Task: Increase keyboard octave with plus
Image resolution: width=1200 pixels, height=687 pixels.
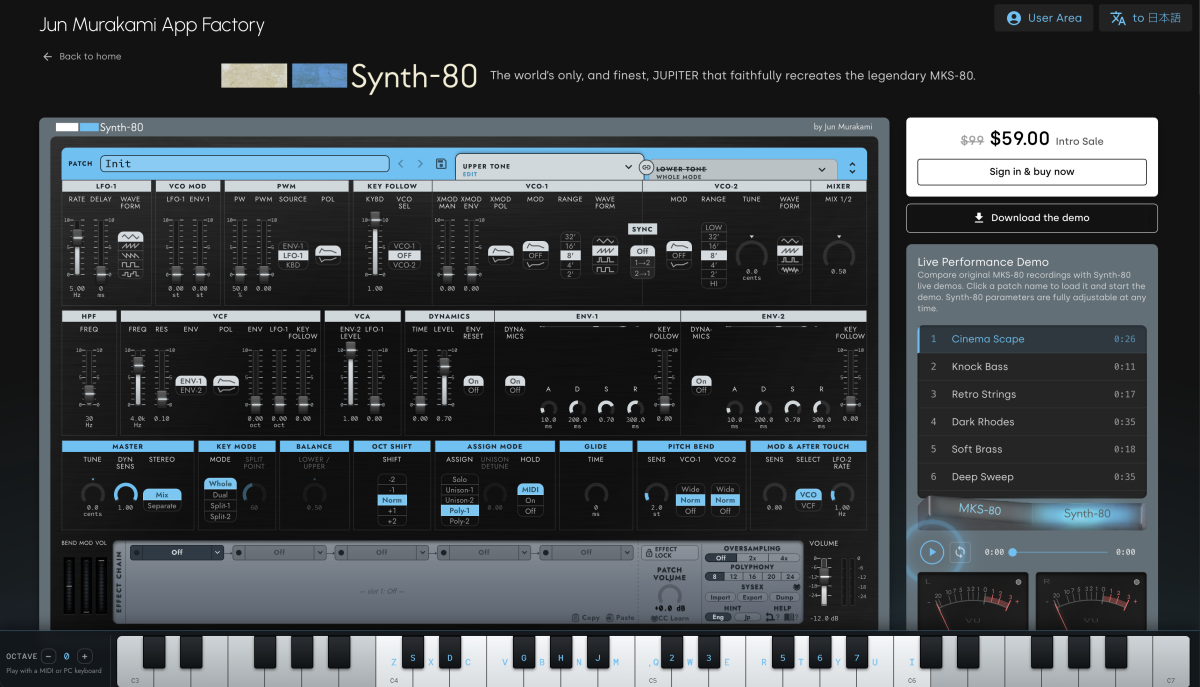Action: click(84, 656)
